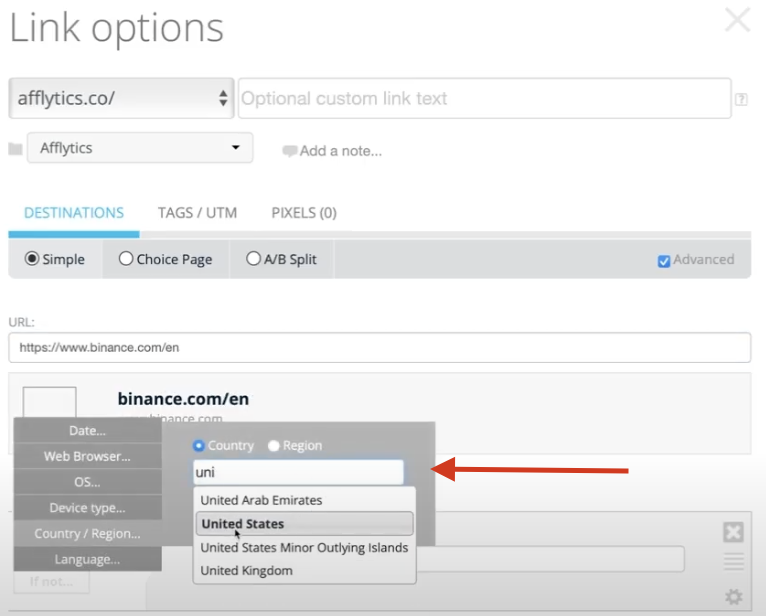Choose the Language... condition
766x616 pixels.
point(87,559)
